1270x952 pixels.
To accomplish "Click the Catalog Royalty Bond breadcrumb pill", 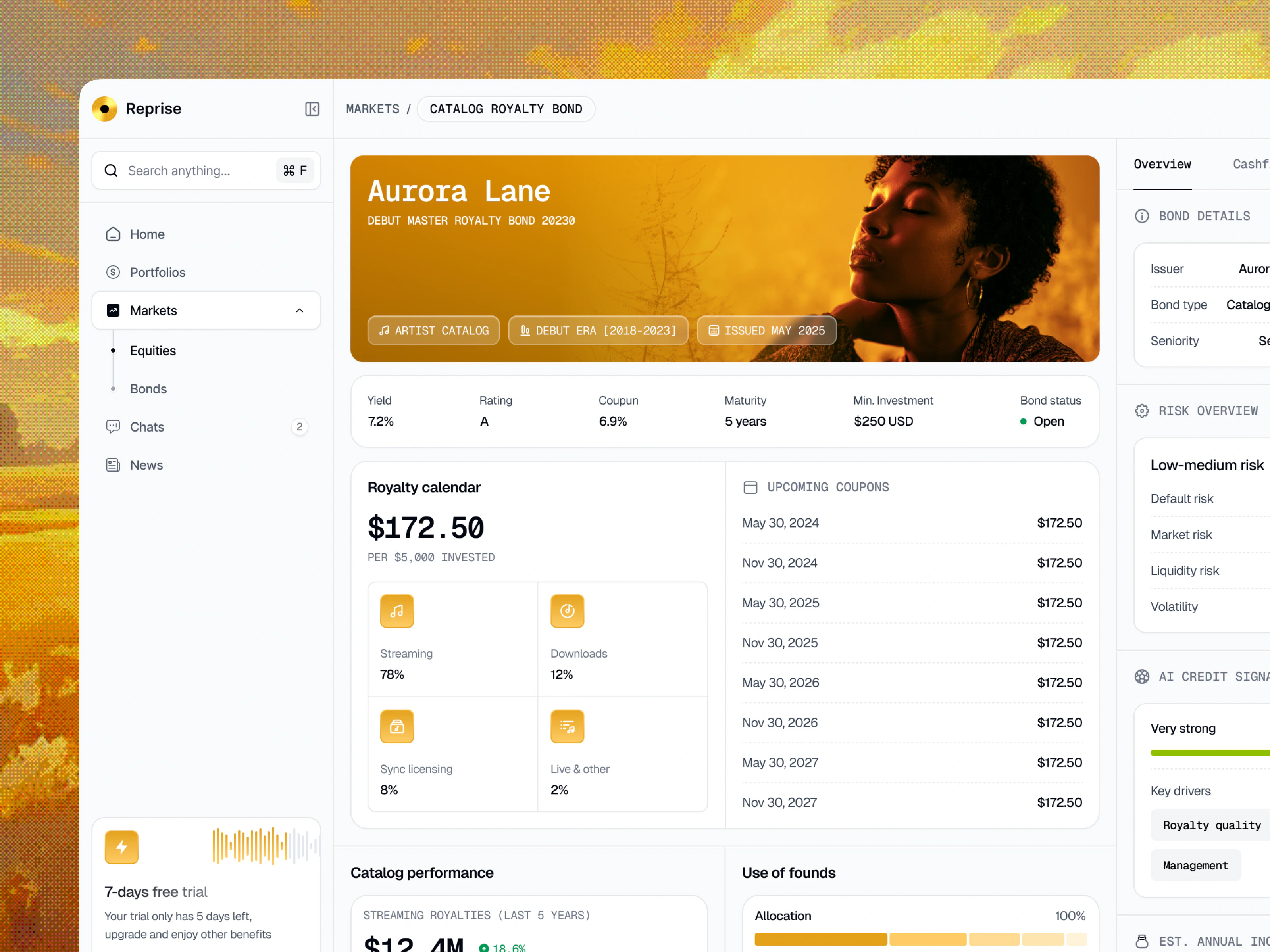I will click(x=506, y=109).
